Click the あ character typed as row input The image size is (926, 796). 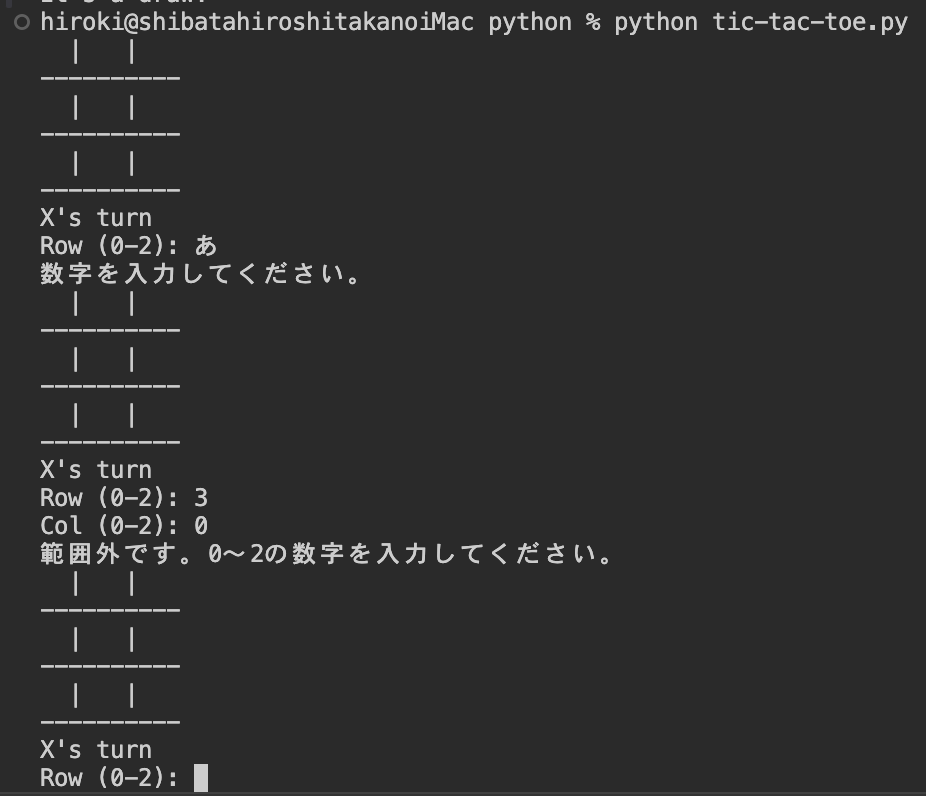coord(205,245)
